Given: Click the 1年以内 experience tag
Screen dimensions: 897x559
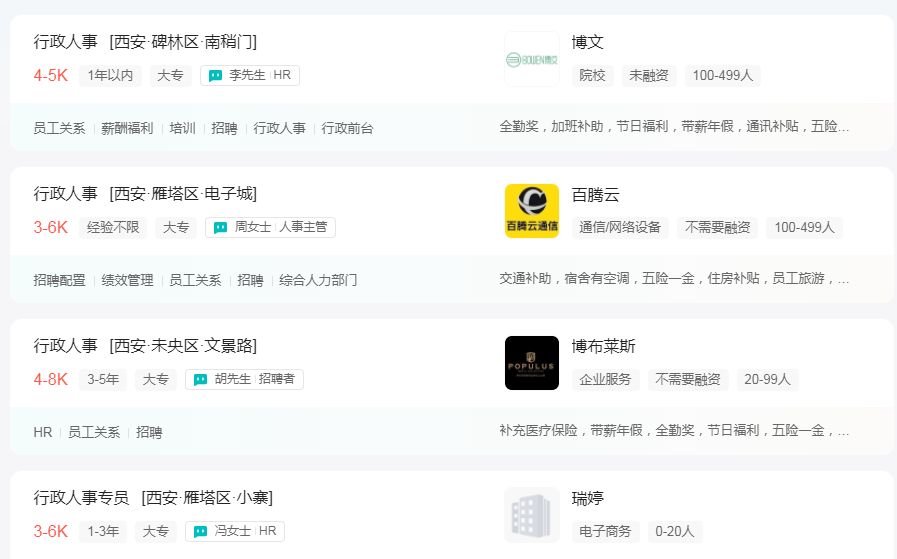Looking at the screenshot, I should click(110, 76).
